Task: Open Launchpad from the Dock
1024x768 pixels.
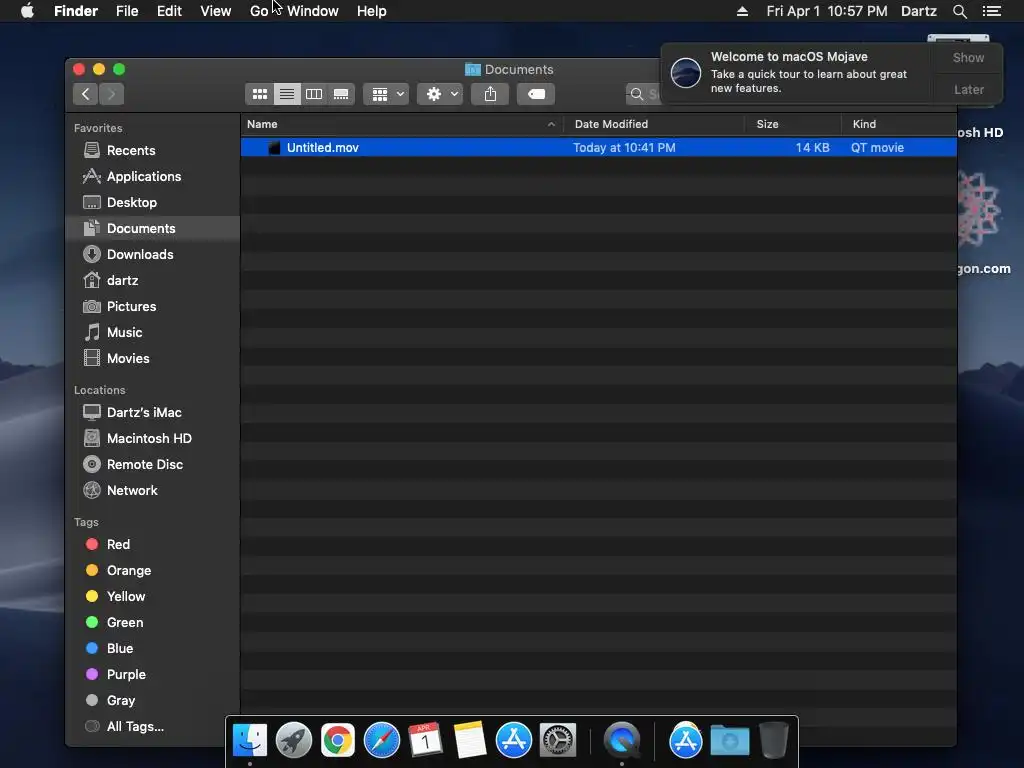Action: click(294, 740)
